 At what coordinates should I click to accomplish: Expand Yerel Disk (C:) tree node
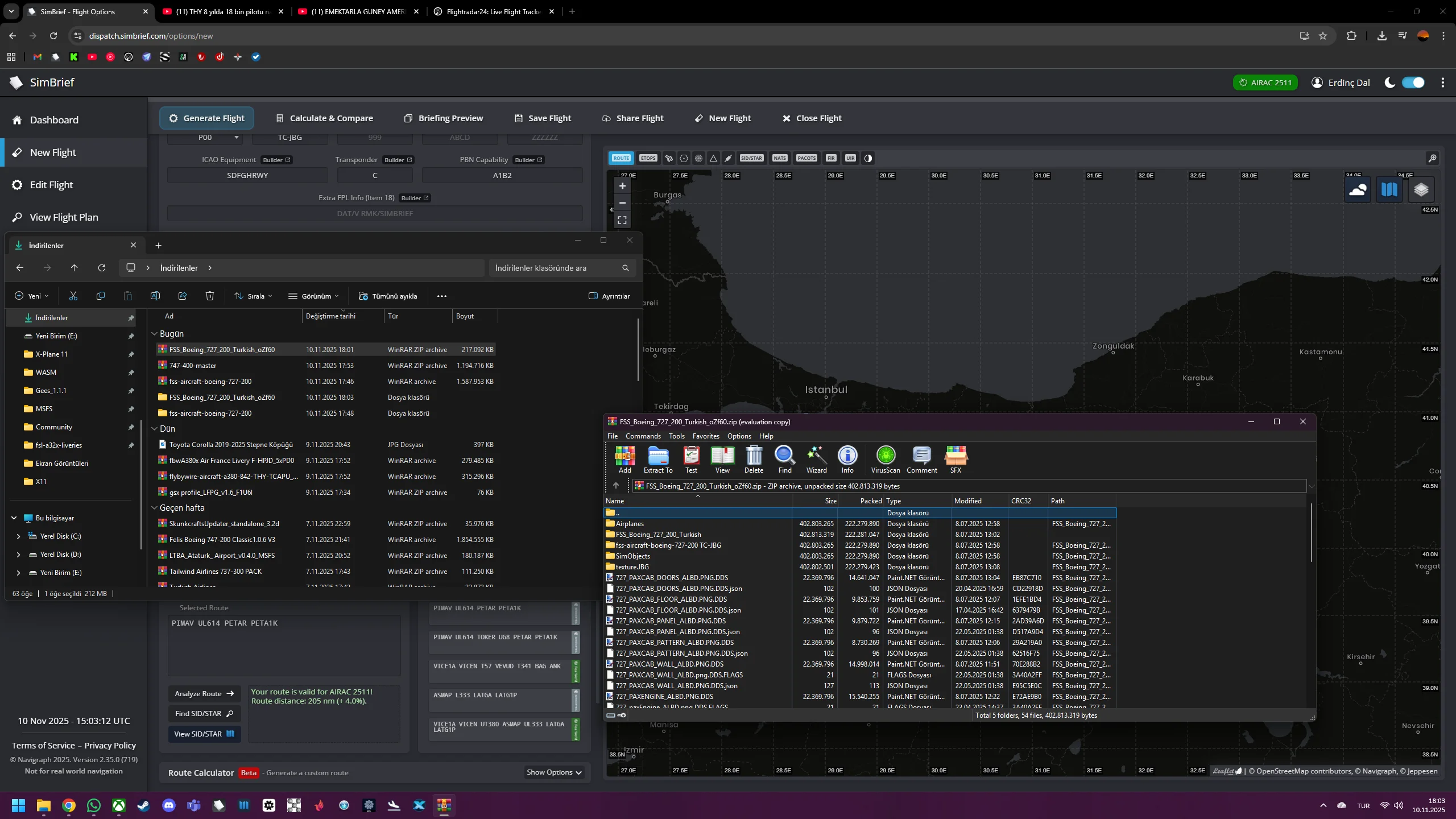18,536
